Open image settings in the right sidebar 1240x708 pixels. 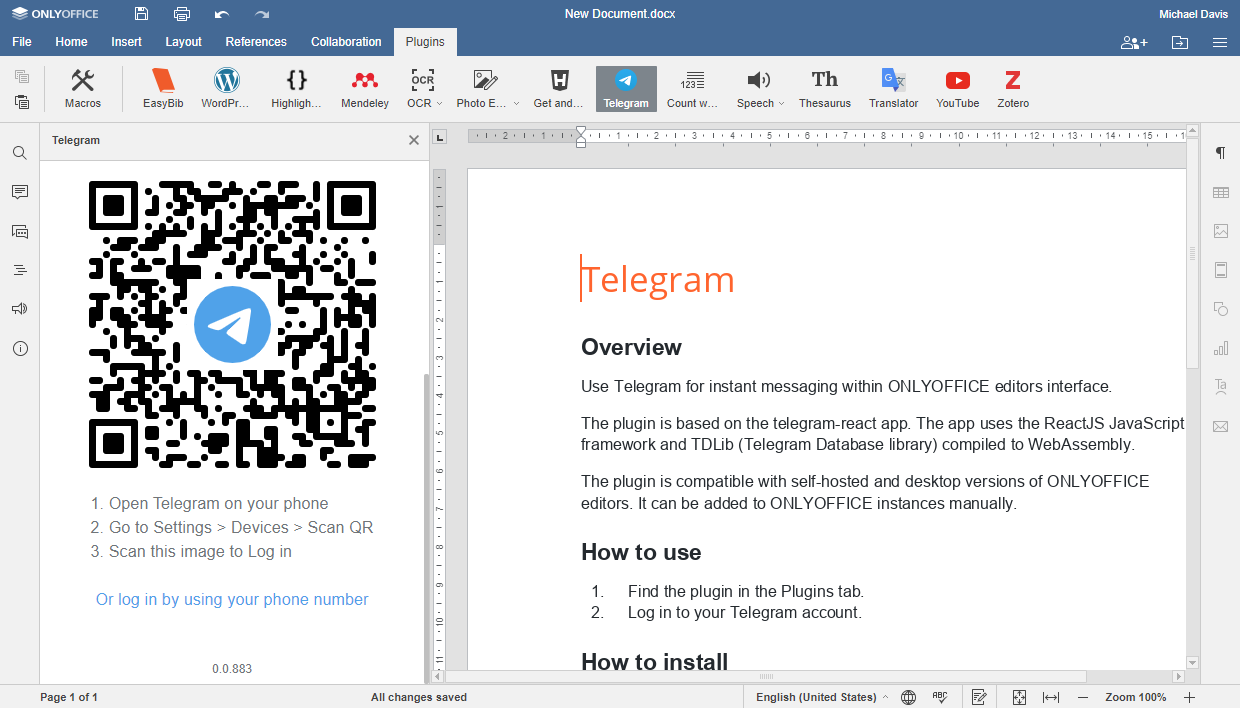tap(1220, 231)
